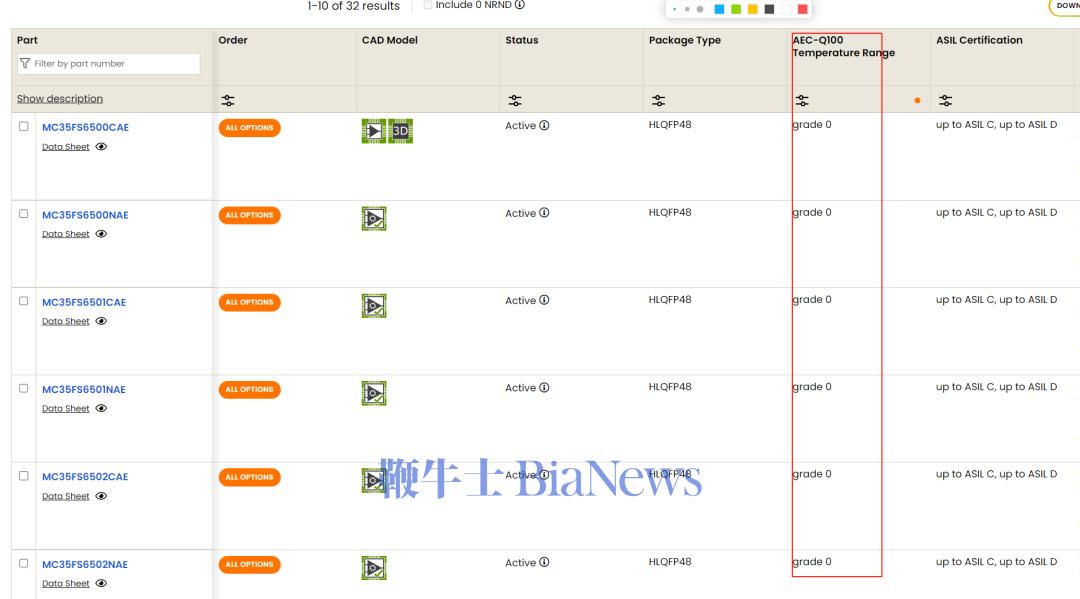Show Active status info for MC35FS6502NAE

pos(544,563)
